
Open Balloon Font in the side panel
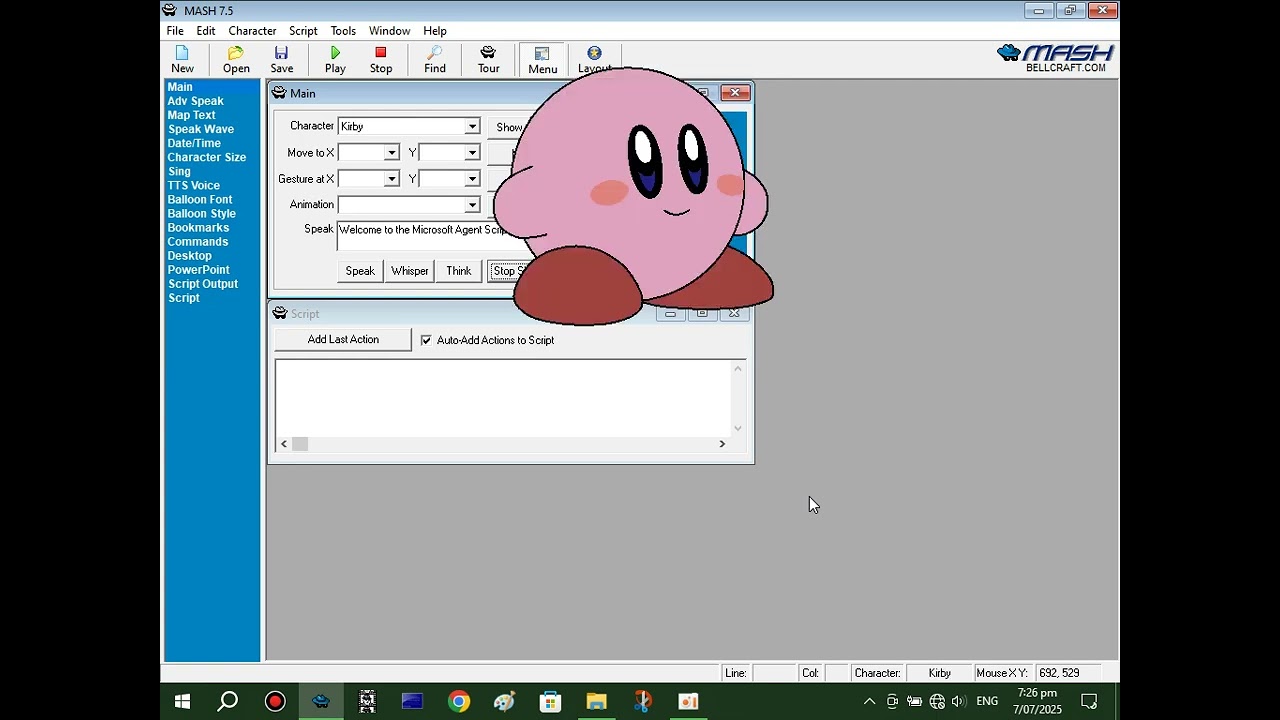click(200, 199)
